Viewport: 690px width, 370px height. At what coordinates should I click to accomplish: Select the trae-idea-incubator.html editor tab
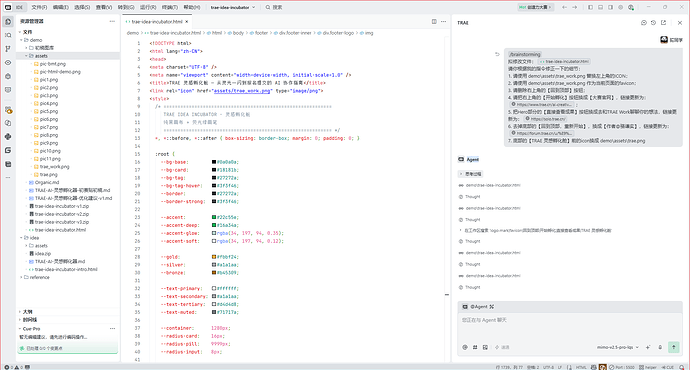point(157,22)
